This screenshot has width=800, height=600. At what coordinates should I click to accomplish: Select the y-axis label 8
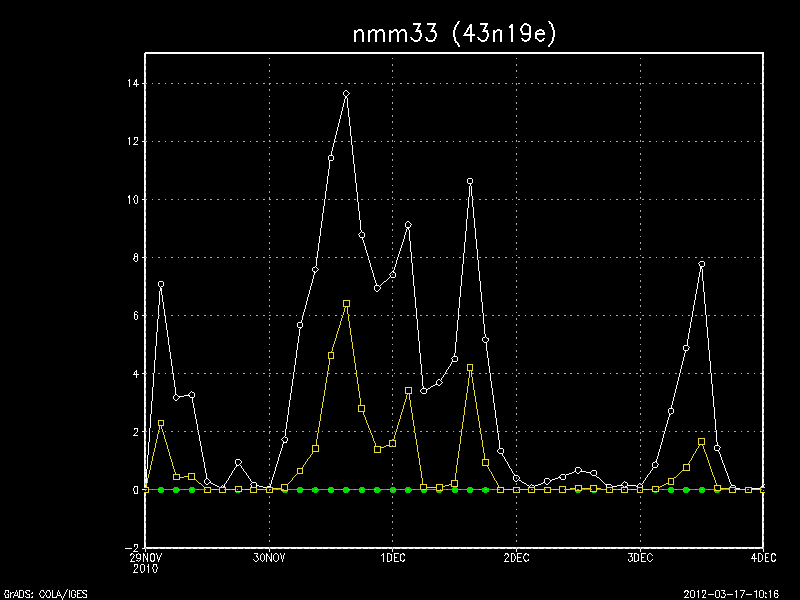tap(136, 258)
